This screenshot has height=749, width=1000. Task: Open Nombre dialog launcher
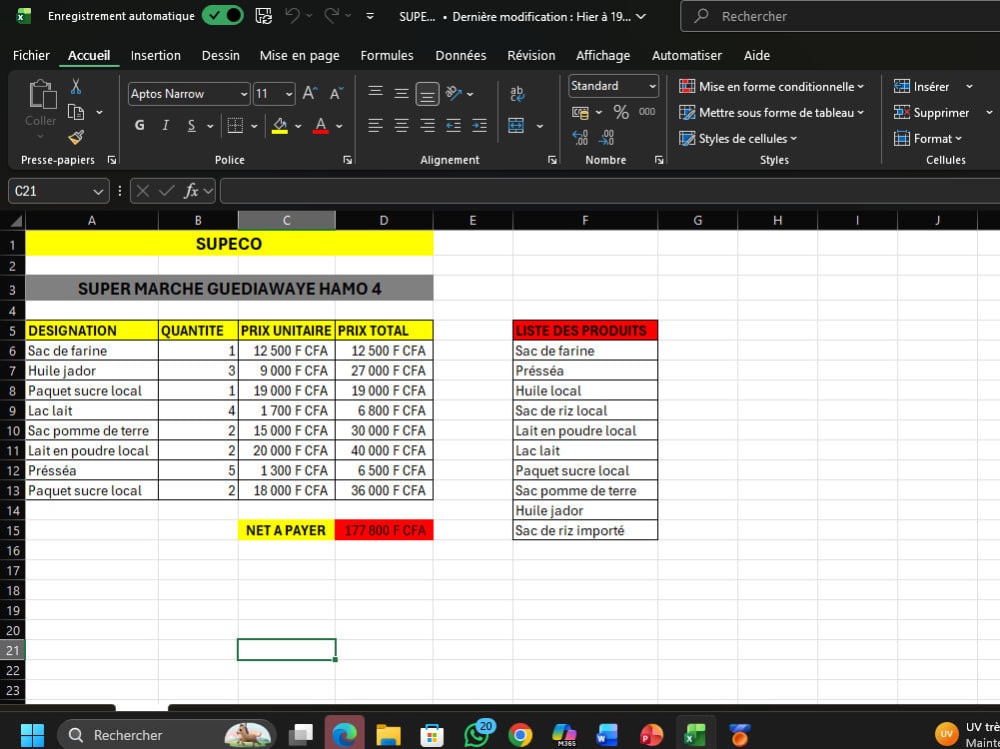[659, 160]
